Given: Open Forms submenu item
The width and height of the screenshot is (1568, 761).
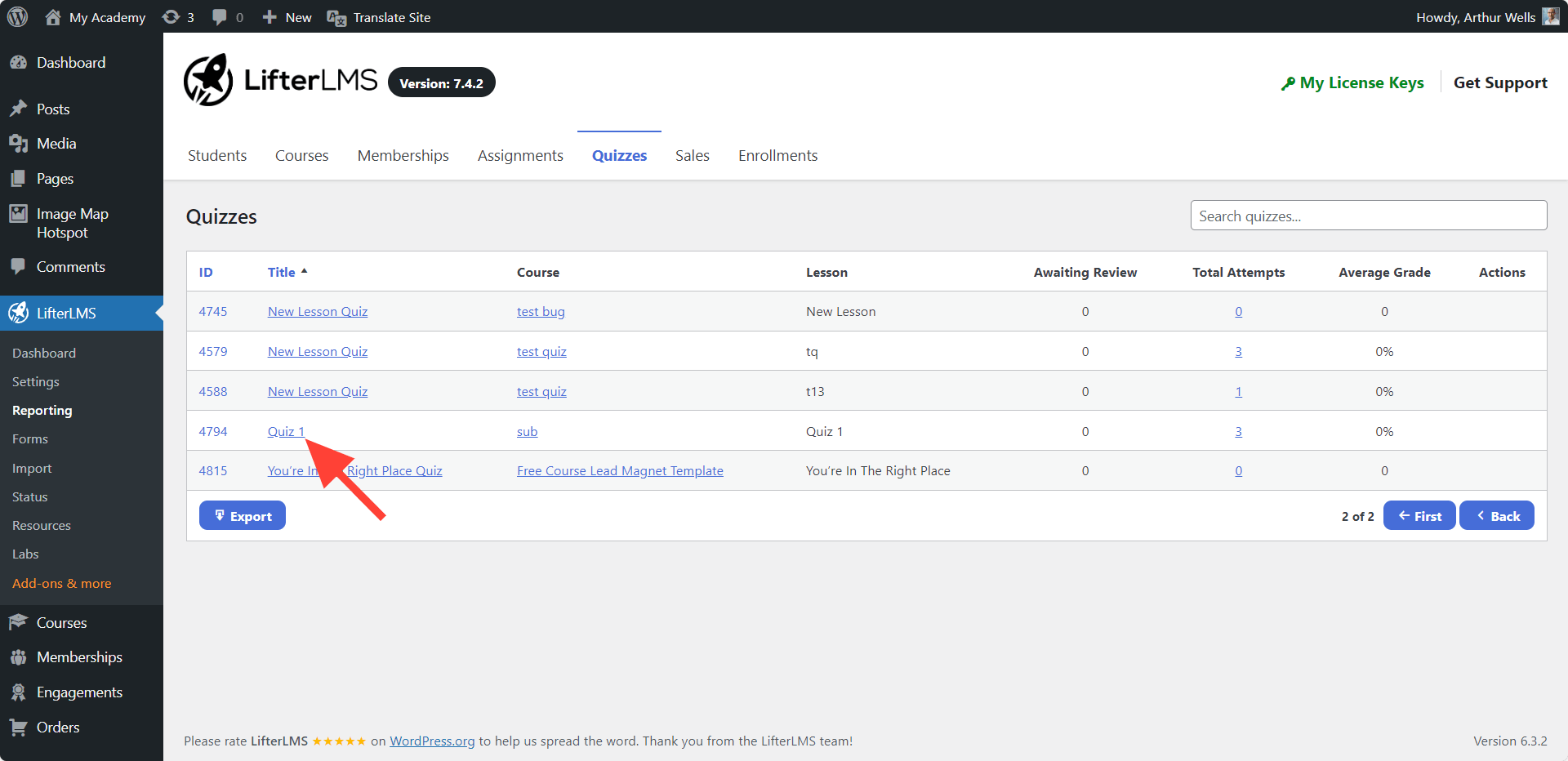Looking at the screenshot, I should click(30, 438).
